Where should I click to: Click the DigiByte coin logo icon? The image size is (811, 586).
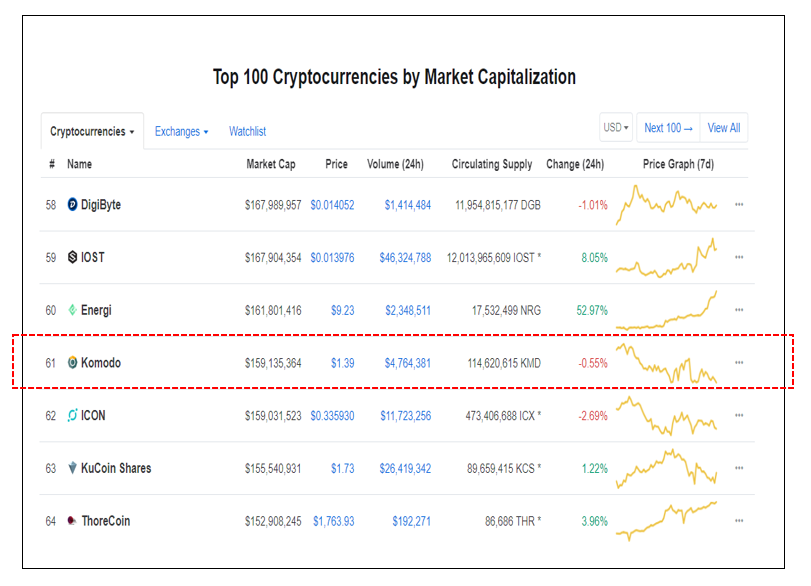click(x=72, y=205)
